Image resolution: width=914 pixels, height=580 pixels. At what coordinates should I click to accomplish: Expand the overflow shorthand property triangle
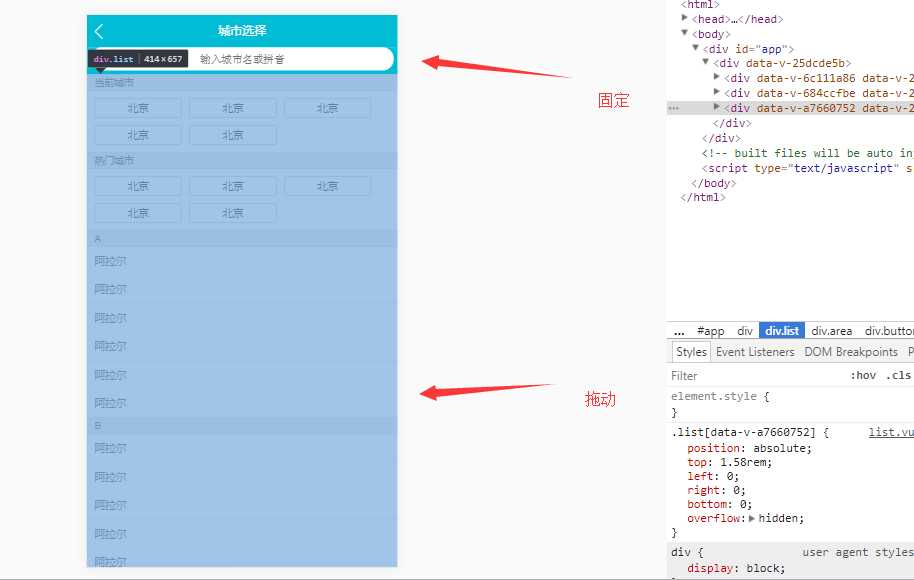pos(752,518)
